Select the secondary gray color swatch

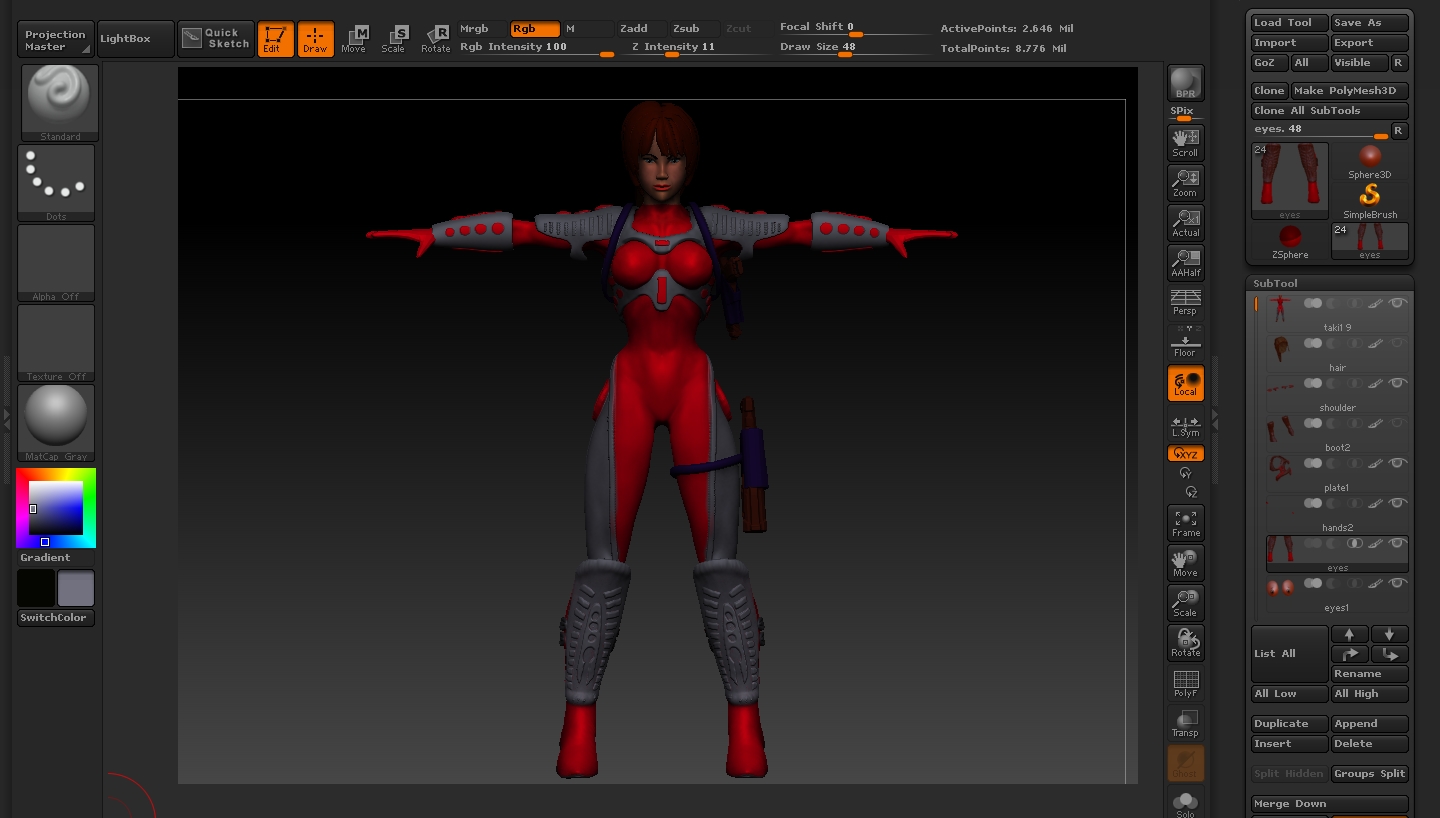76,588
